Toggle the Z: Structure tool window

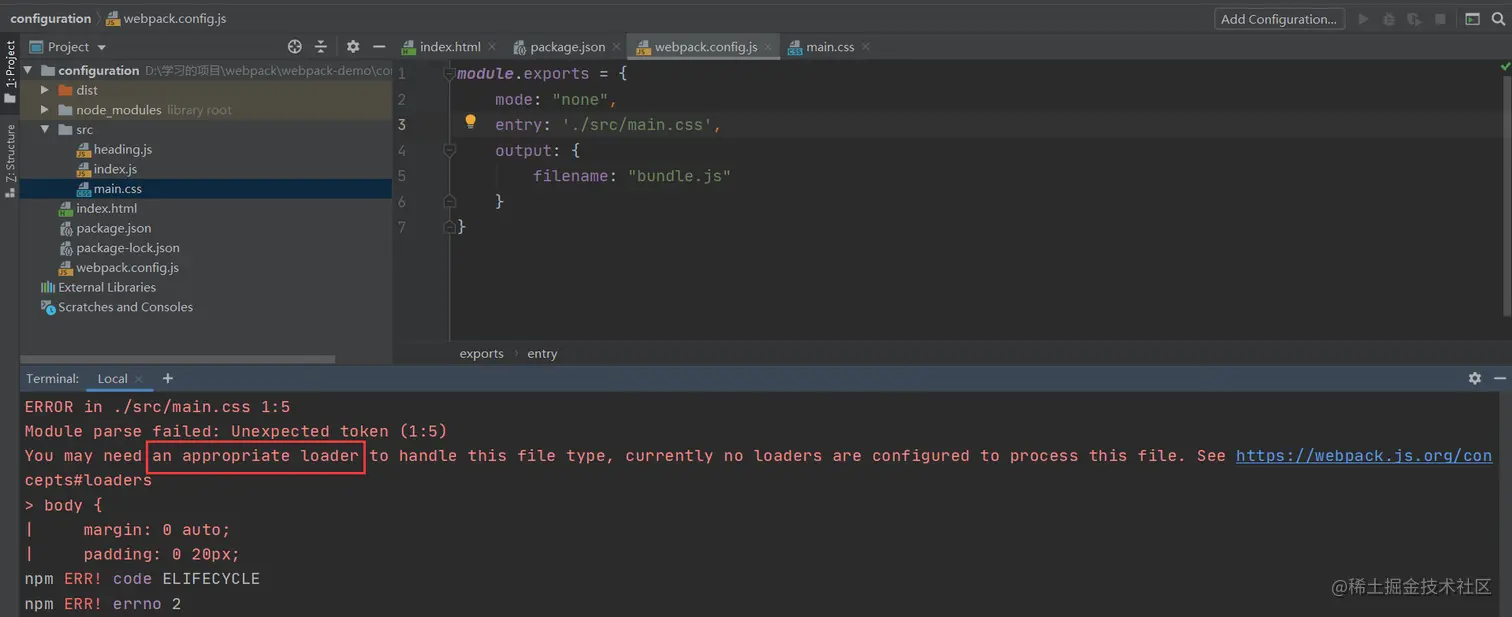point(10,160)
